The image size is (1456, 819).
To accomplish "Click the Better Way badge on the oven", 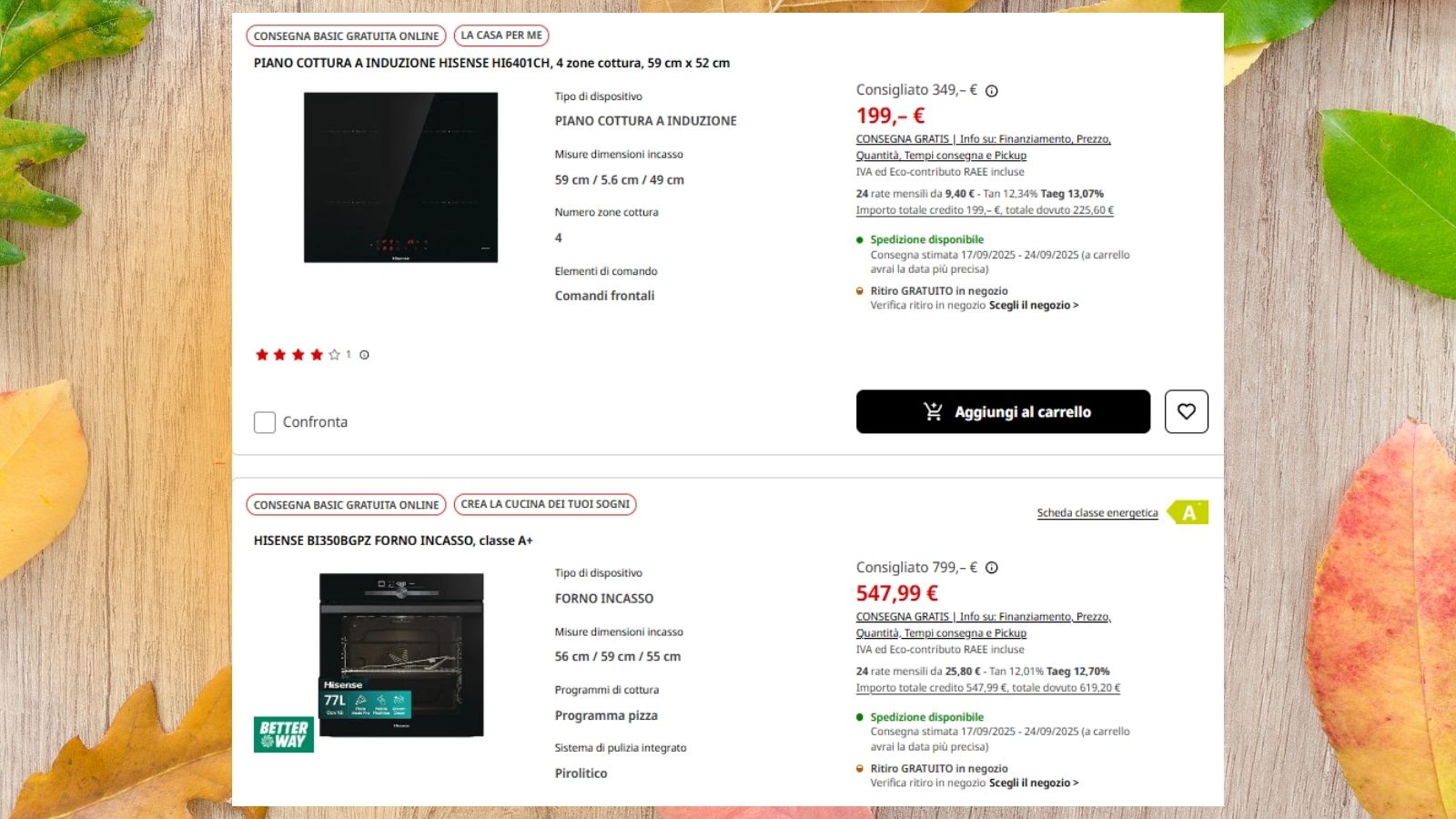I will point(283,734).
